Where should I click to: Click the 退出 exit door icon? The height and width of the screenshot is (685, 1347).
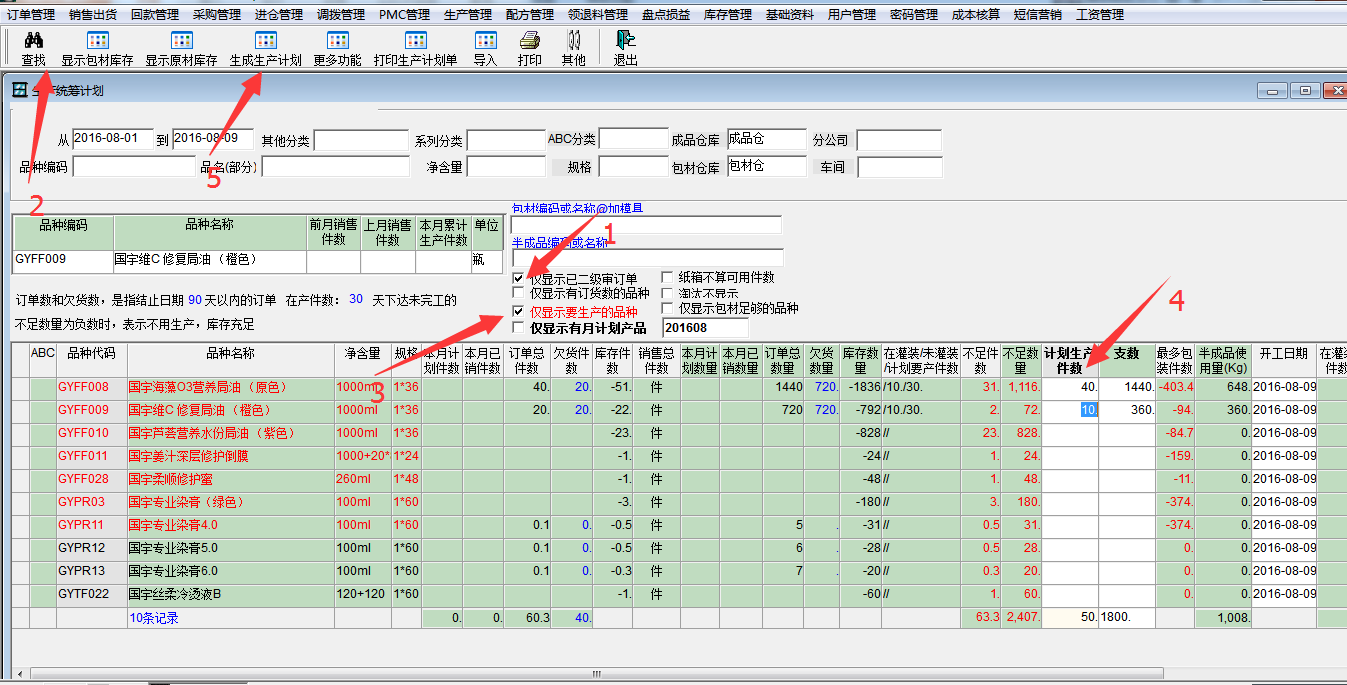click(625, 41)
